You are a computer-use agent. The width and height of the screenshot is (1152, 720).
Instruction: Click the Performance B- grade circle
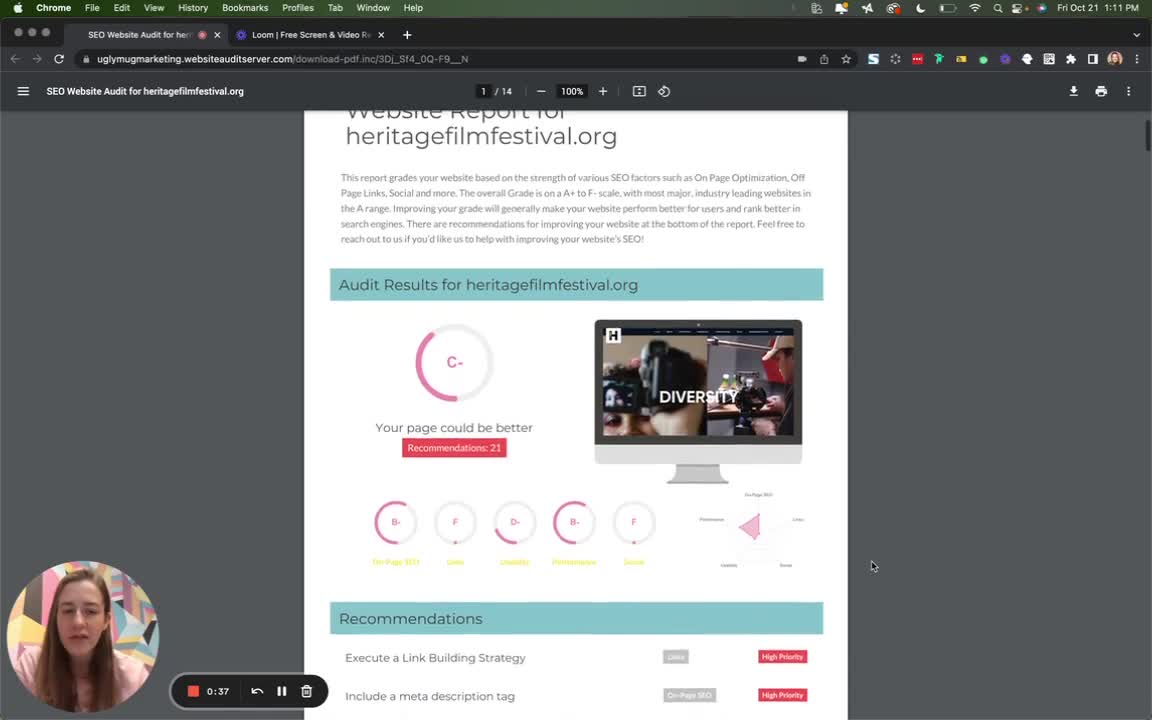click(574, 522)
